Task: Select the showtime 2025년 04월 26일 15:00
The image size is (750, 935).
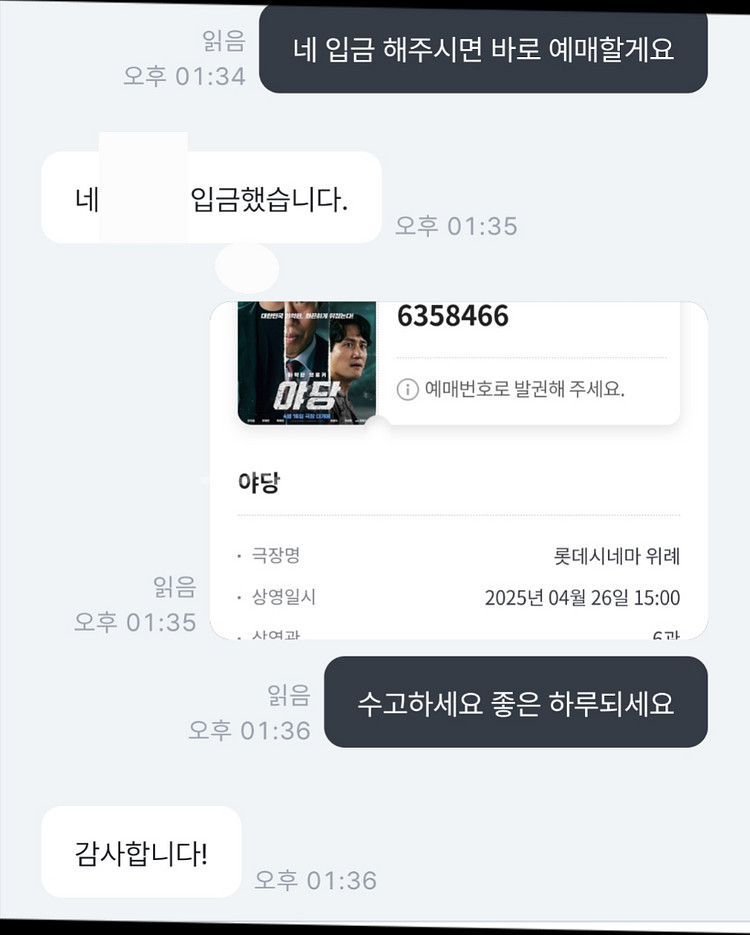Action: coord(582,598)
